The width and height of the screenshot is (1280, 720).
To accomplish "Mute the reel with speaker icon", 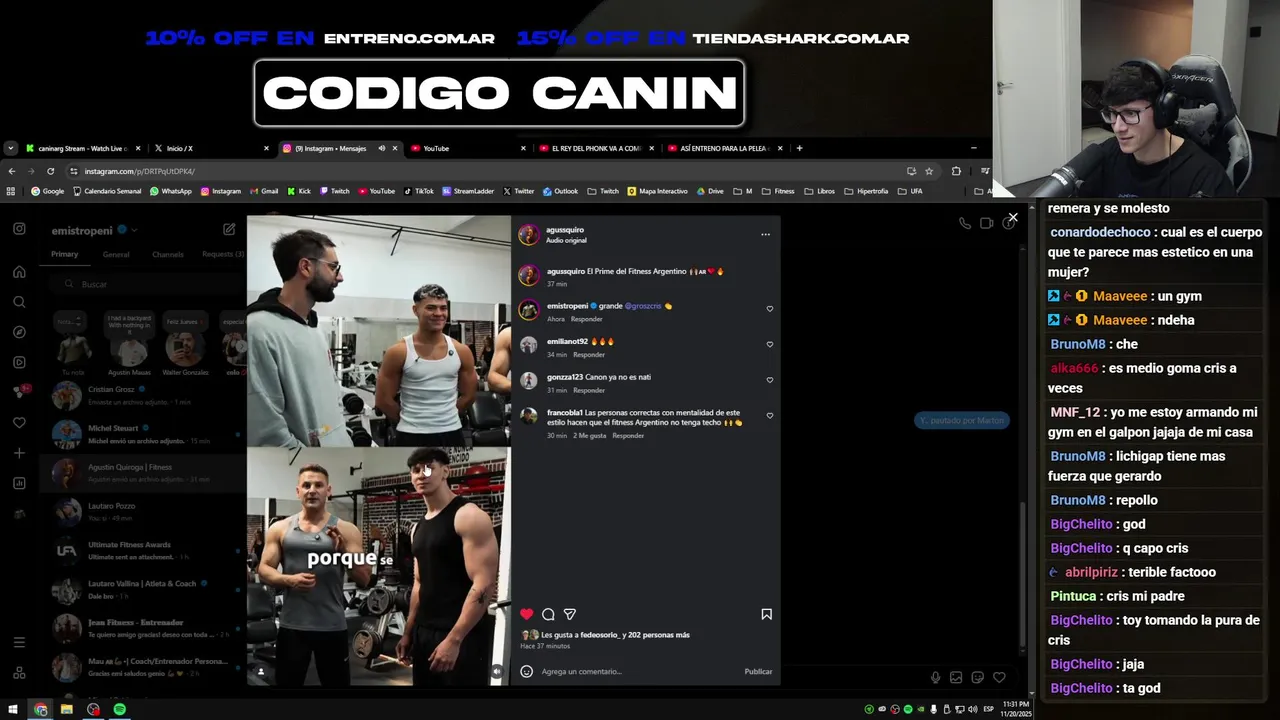I will 497,672.
